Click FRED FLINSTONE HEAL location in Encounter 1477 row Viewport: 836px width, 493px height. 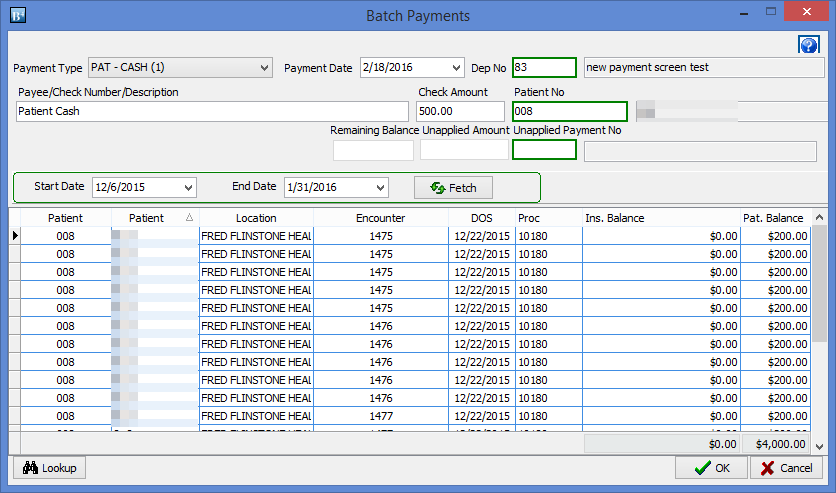(x=256, y=416)
